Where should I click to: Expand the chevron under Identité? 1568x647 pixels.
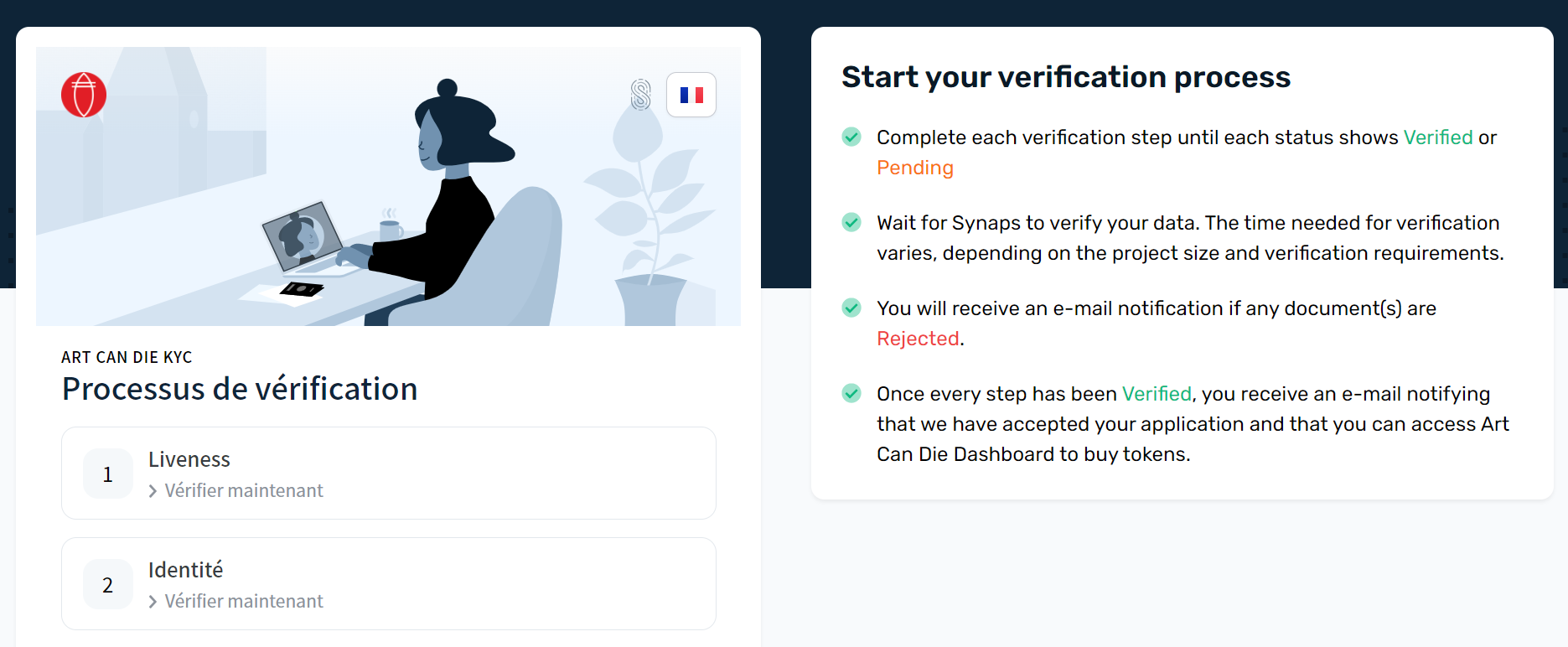click(153, 602)
